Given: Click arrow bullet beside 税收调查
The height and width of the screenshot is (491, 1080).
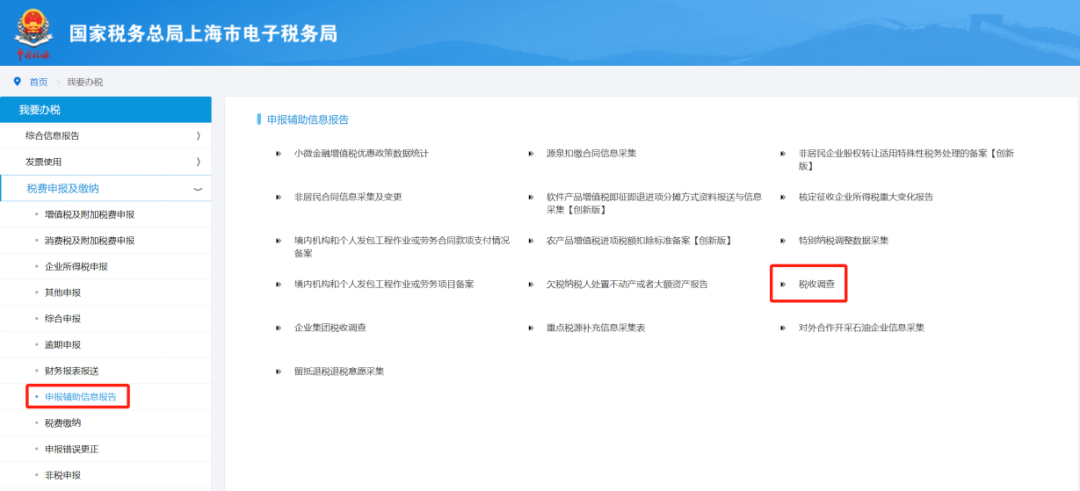Looking at the screenshot, I should pyautogui.click(x=782, y=284).
